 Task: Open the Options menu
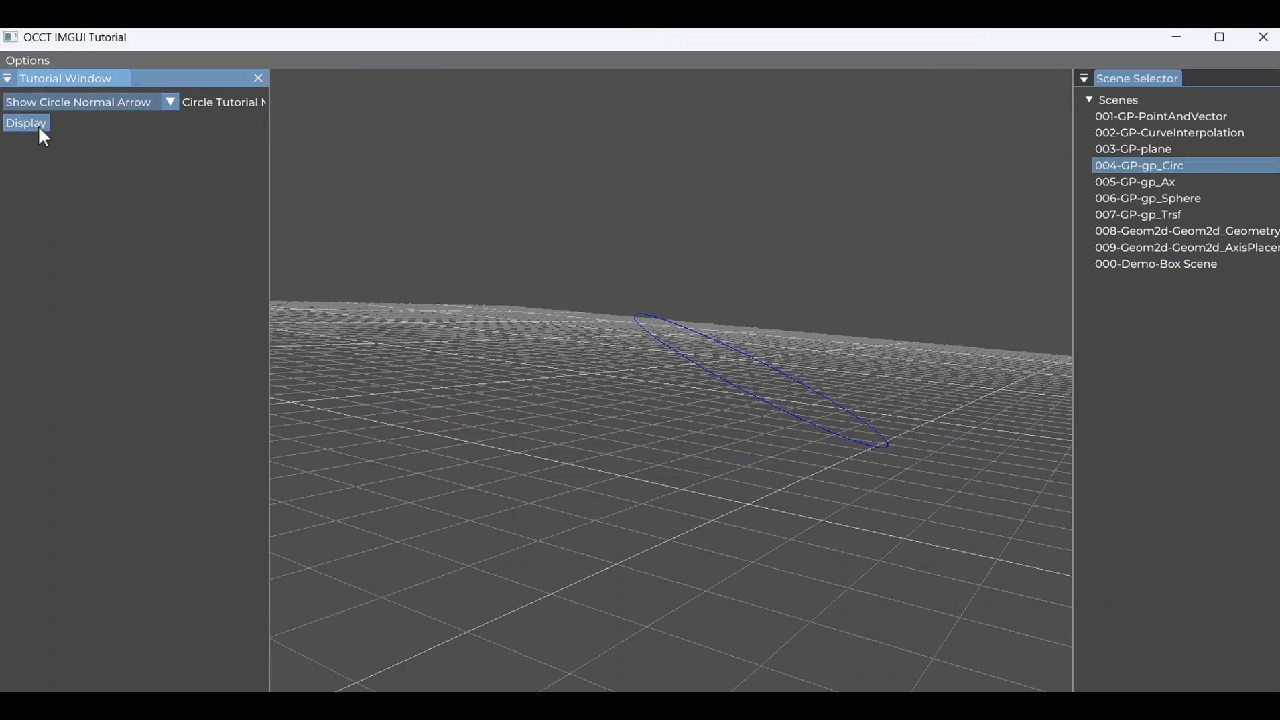28,61
